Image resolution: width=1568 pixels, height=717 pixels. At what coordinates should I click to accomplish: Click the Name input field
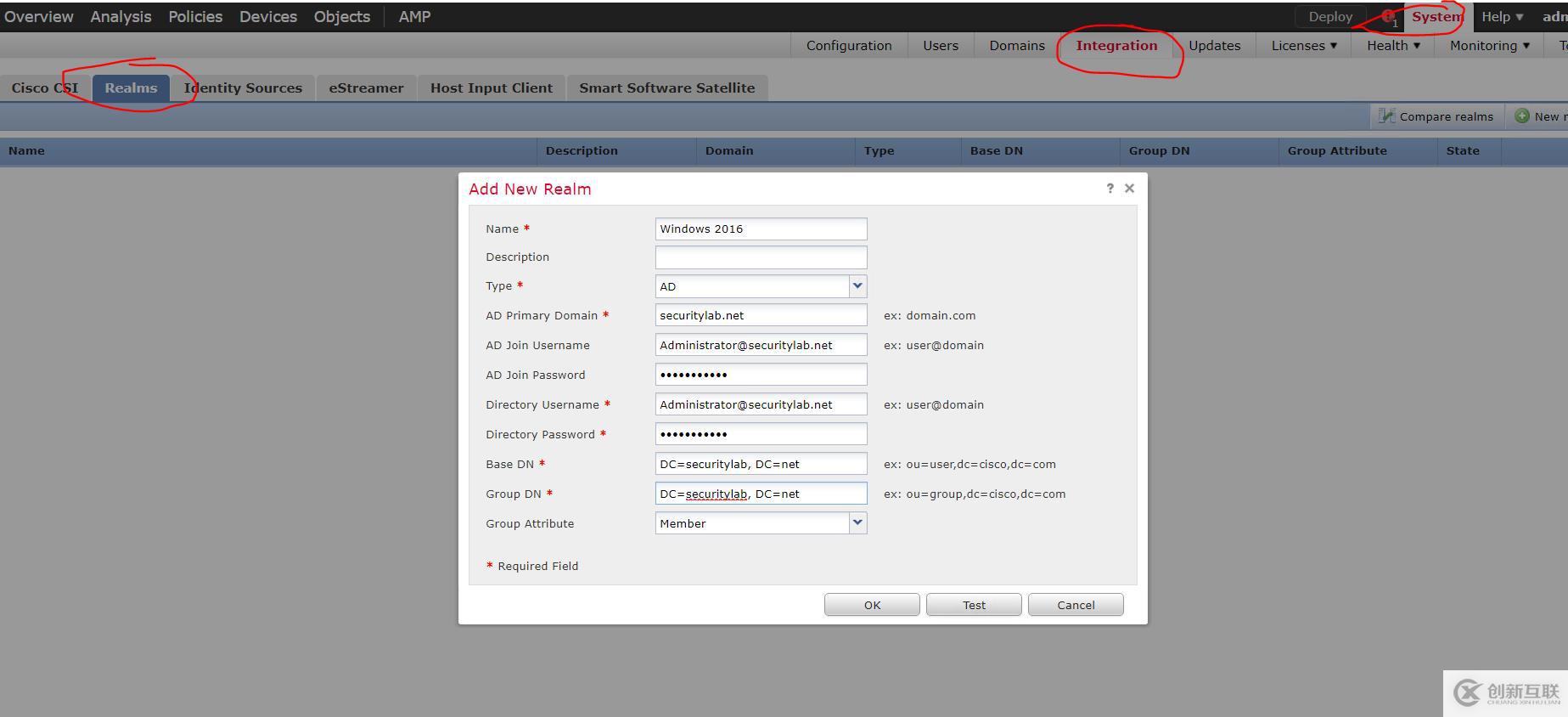tap(761, 229)
